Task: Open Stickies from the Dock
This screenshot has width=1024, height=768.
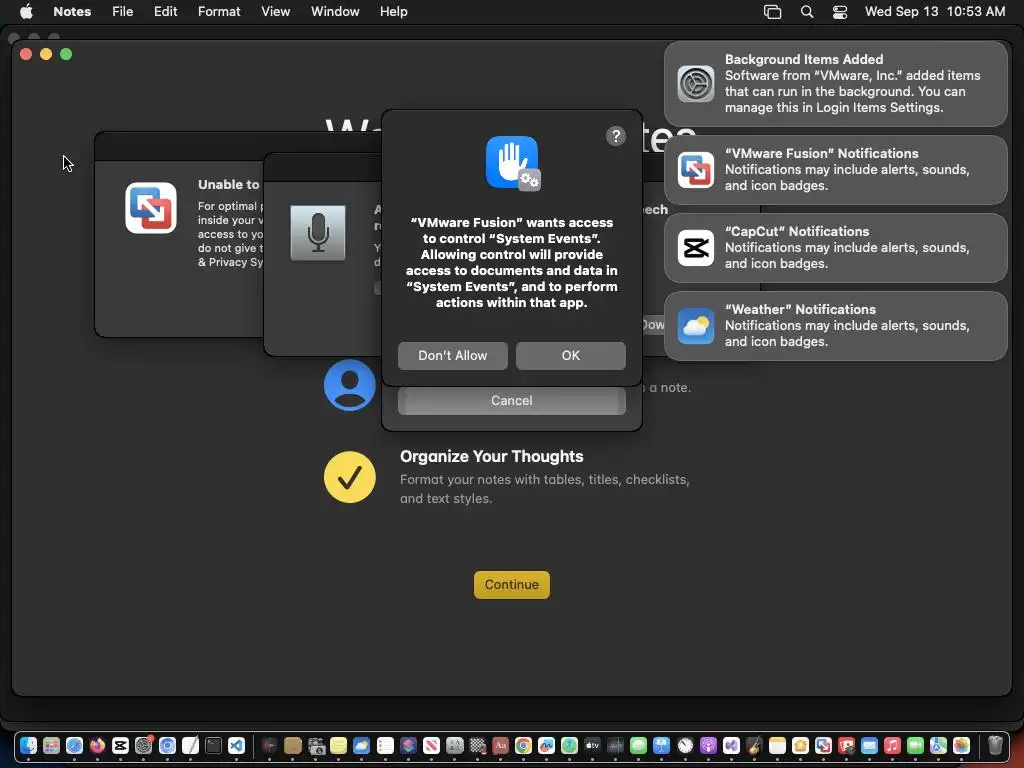Action: [338, 745]
